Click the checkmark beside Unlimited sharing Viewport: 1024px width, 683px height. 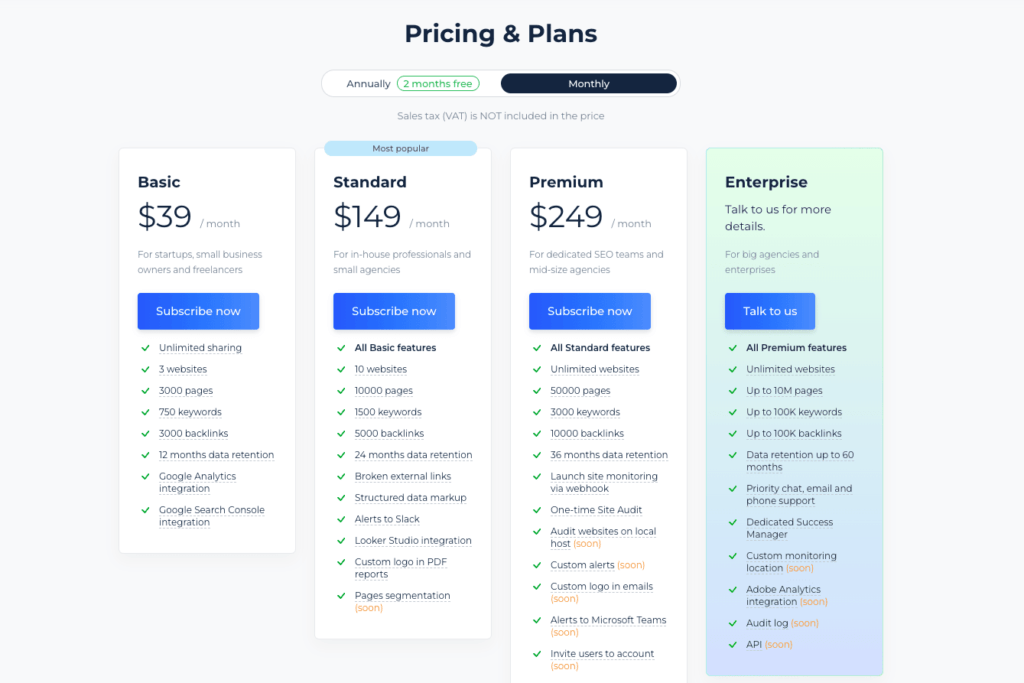pyautogui.click(x=146, y=348)
